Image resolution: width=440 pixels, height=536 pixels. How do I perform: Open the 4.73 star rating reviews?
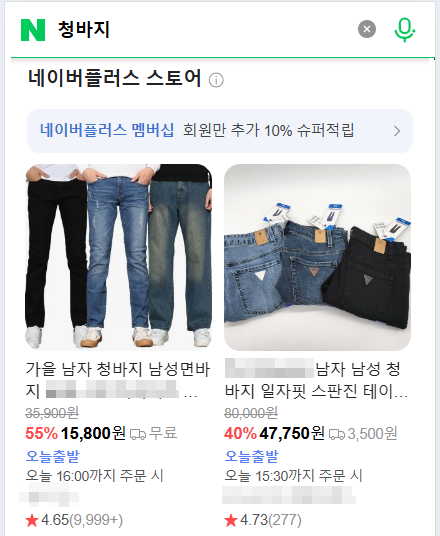pos(263,520)
